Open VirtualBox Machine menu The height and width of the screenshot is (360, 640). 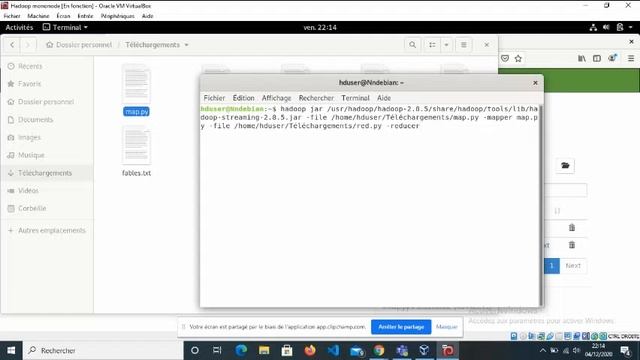click(38, 16)
